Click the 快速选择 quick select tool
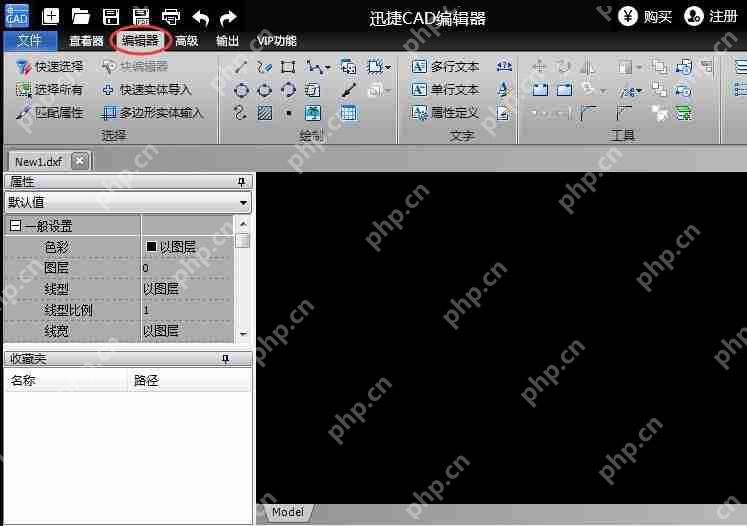747x526 pixels. coord(49,67)
